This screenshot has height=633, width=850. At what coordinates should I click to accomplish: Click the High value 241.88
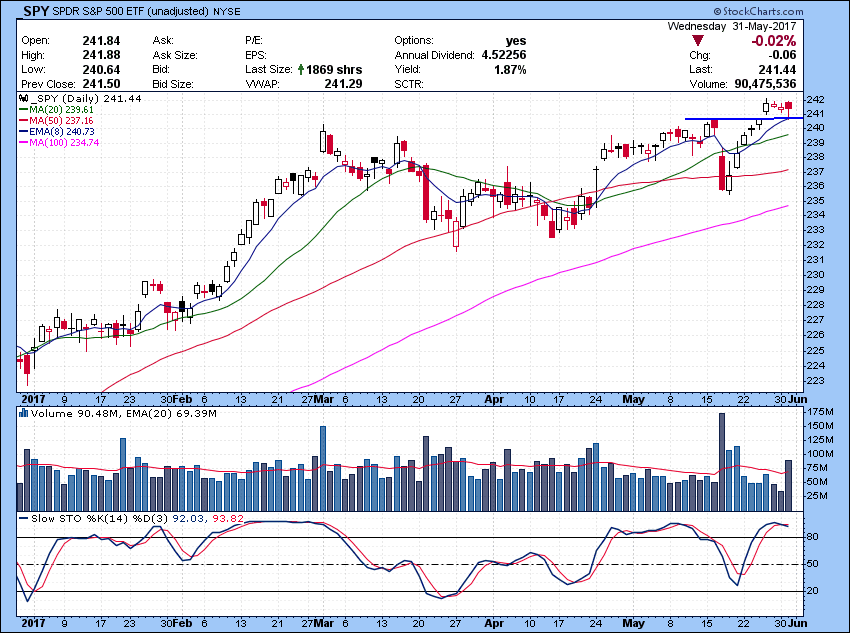[x=101, y=55]
